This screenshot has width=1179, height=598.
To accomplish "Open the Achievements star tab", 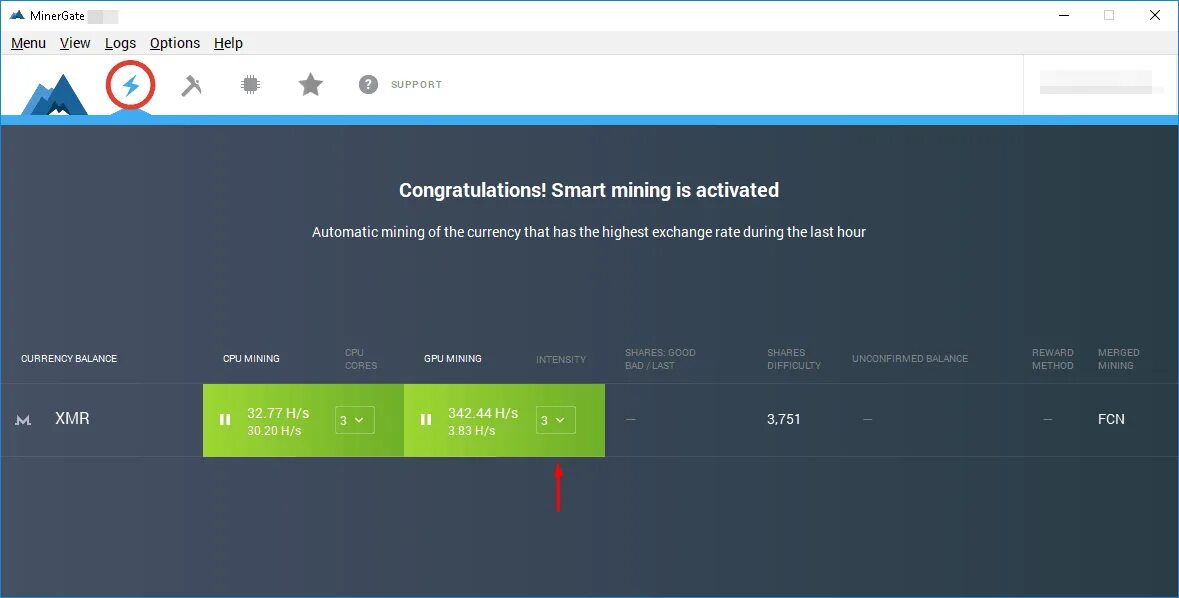I will tap(311, 84).
